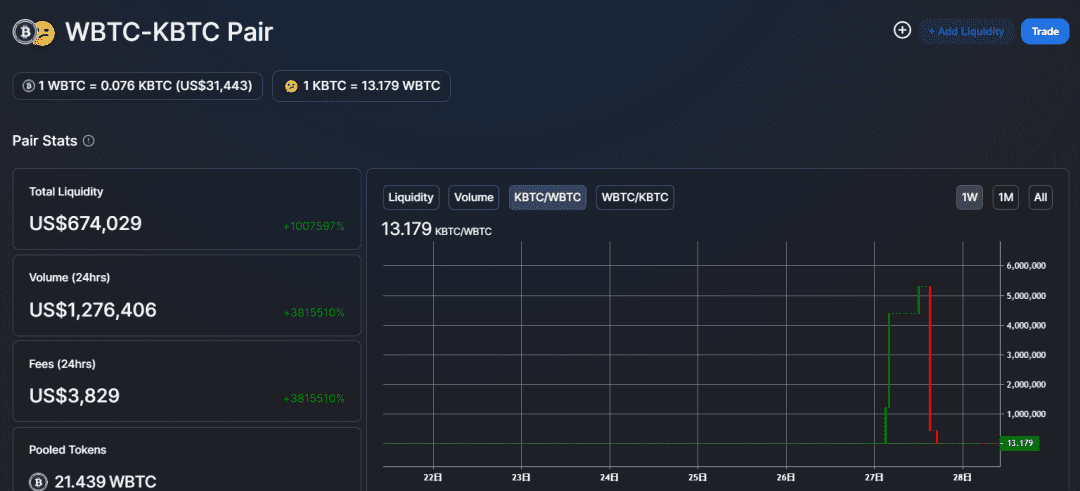Show the KBTC/WBTC price chart

click(548, 198)
